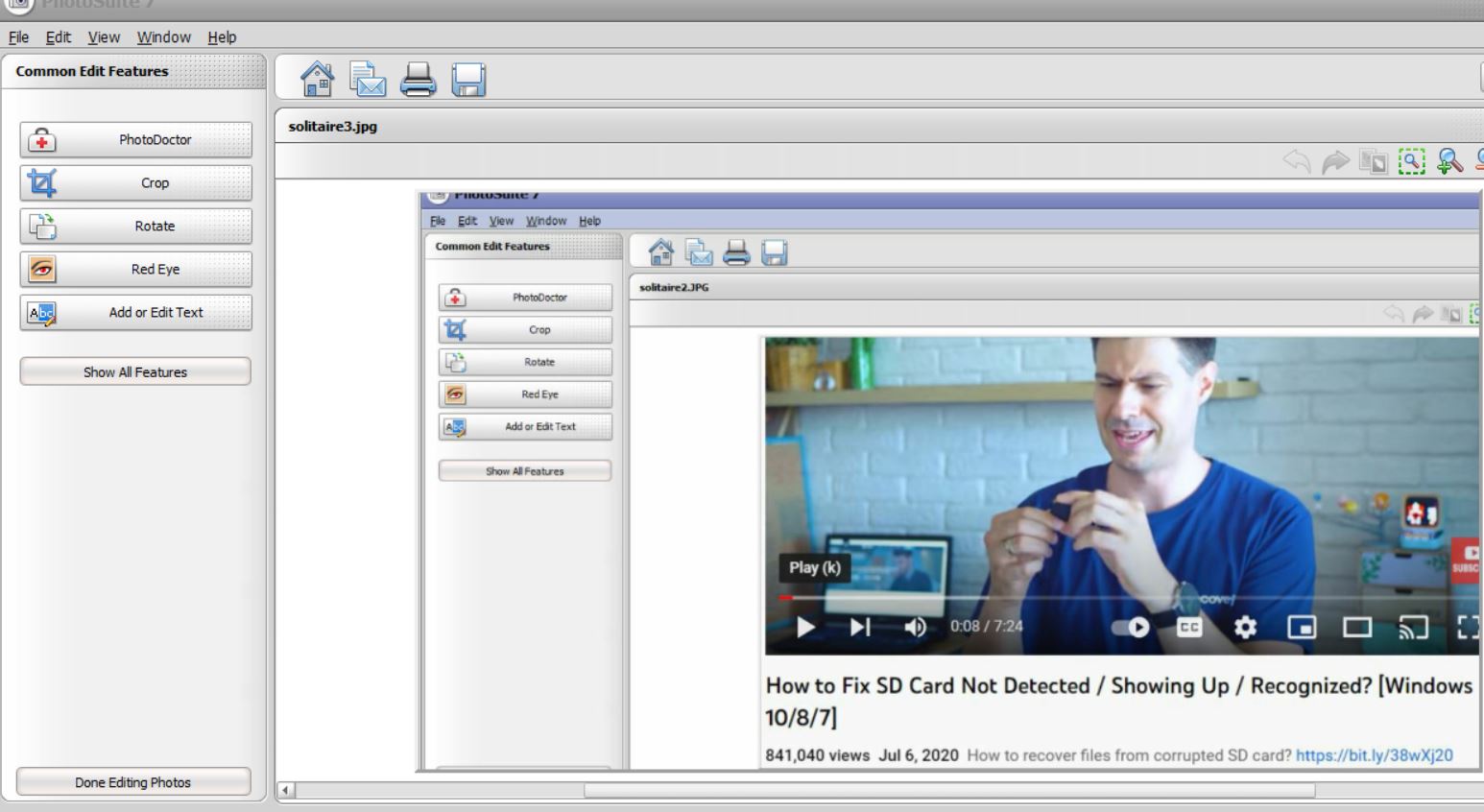This screenshot has width=1484, height=812.
Task: Open the Window menu in the main window
Action: tap(163, 37)
